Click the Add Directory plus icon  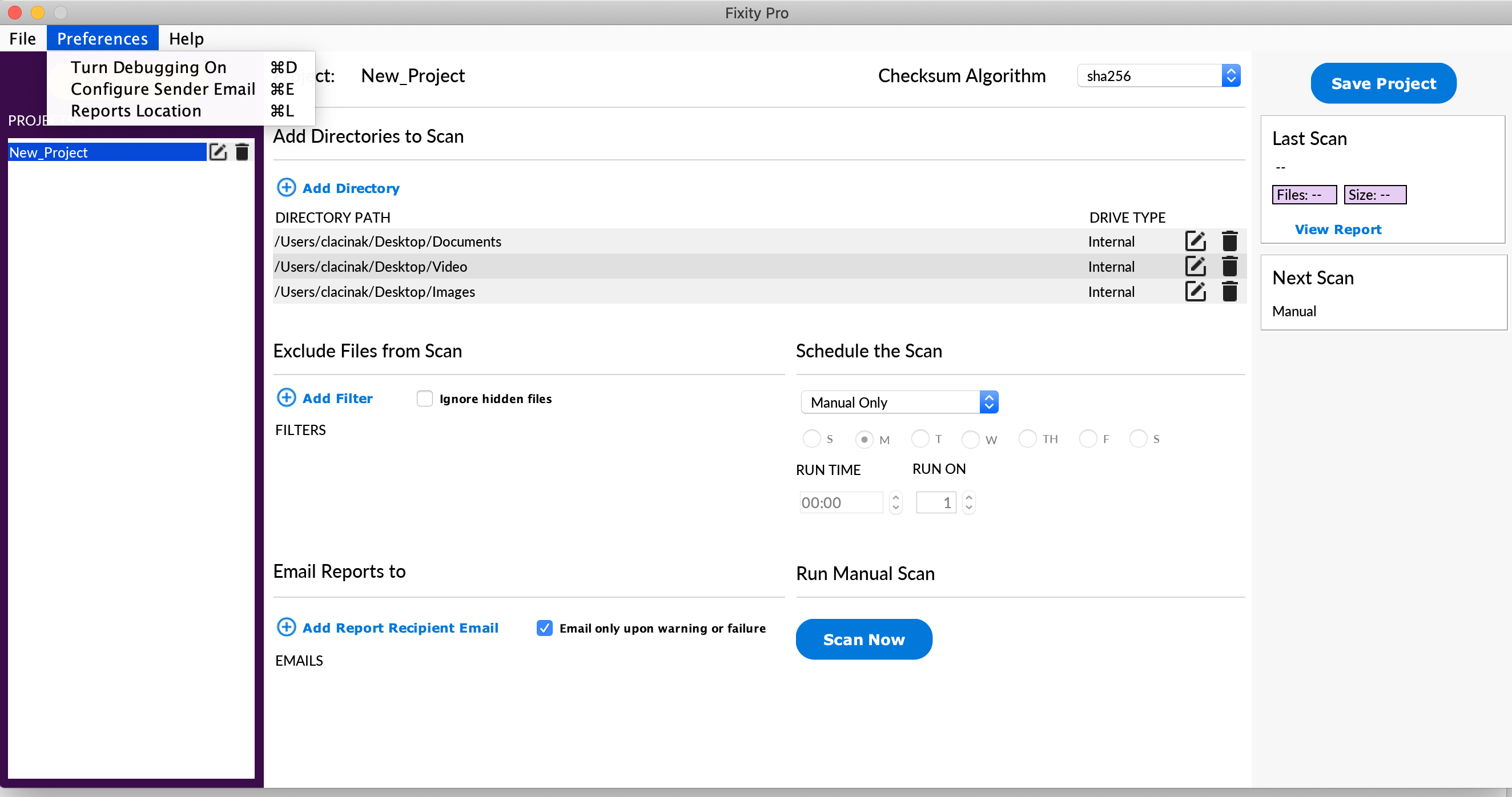[287, 187]
